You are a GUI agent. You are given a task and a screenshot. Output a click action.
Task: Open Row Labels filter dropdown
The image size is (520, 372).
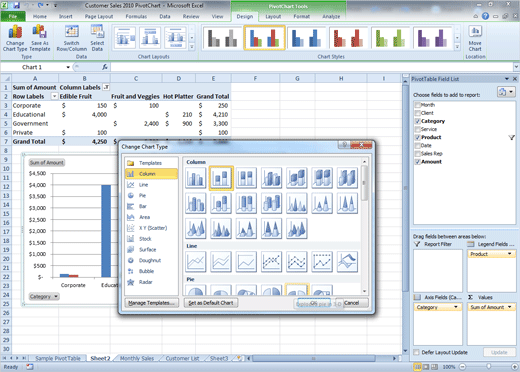coord(54,96)
